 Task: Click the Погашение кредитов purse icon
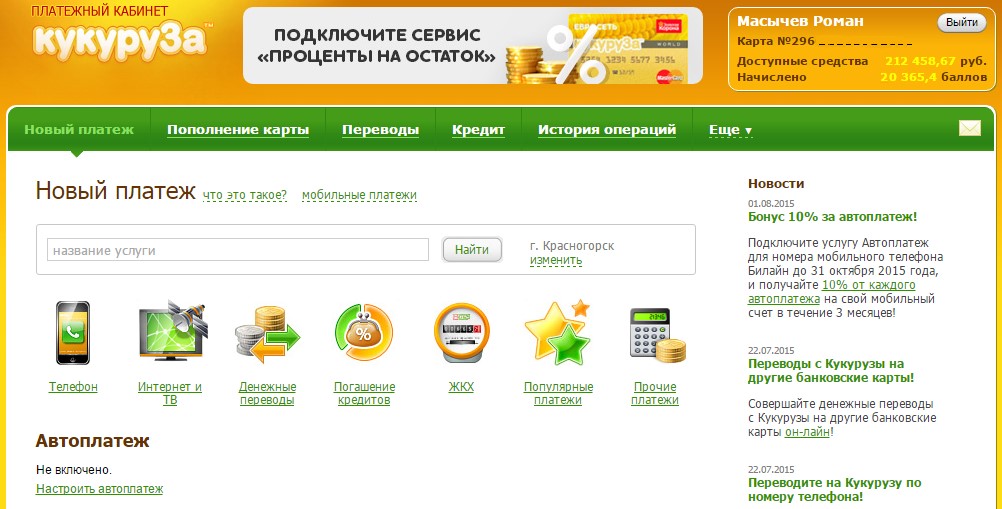pyautogui.click(x=364, y=332)
